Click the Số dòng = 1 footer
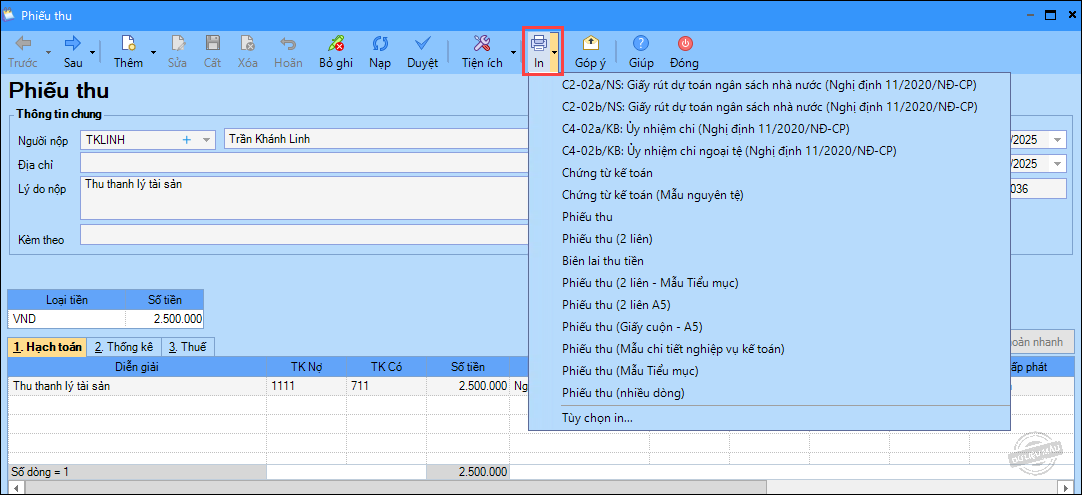The height and width of the screenshot is (495, 1082). [x=137, y=472]
